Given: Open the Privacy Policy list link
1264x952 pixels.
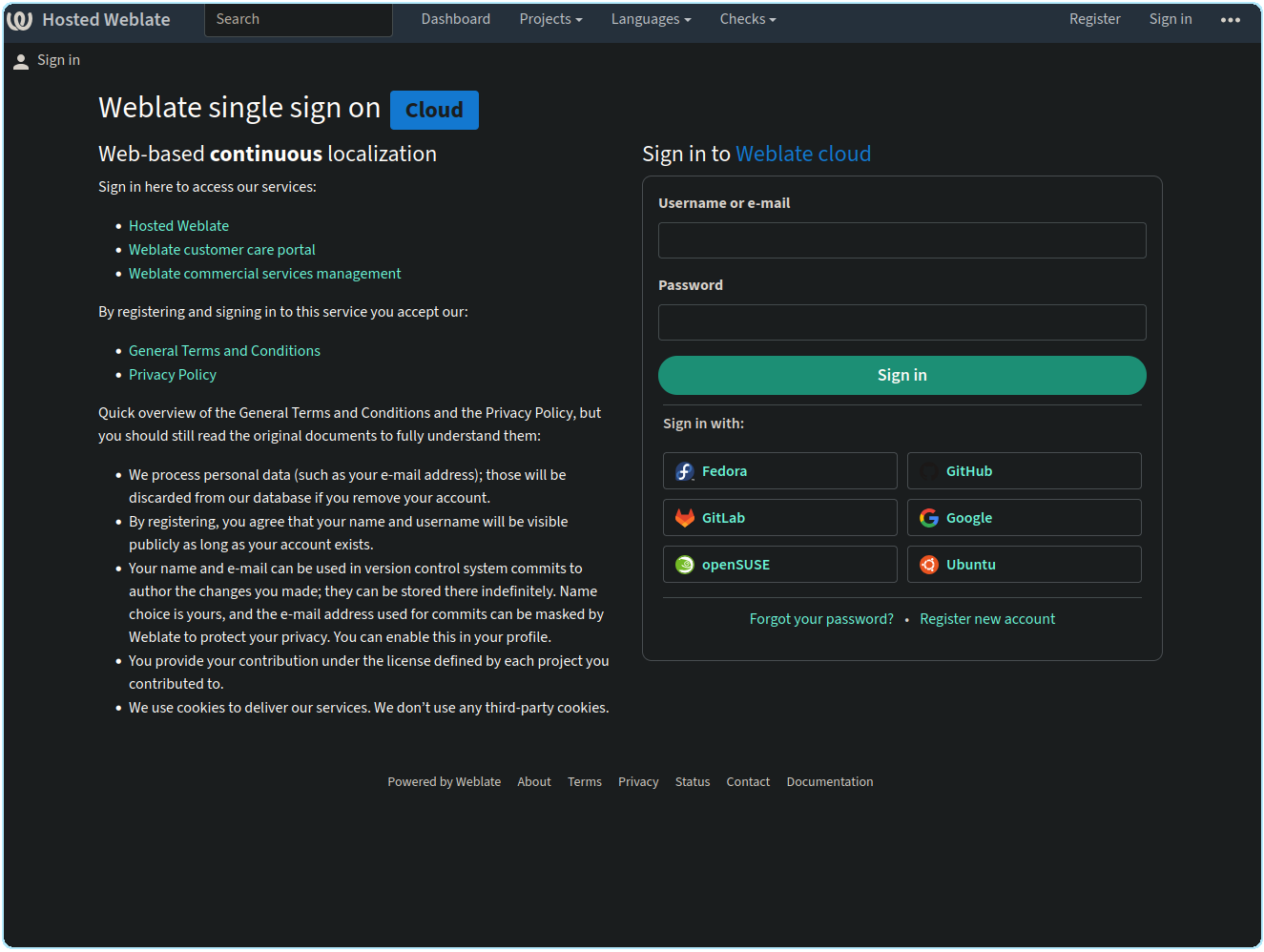Looking at the screenshot, I should coord(173,375).
